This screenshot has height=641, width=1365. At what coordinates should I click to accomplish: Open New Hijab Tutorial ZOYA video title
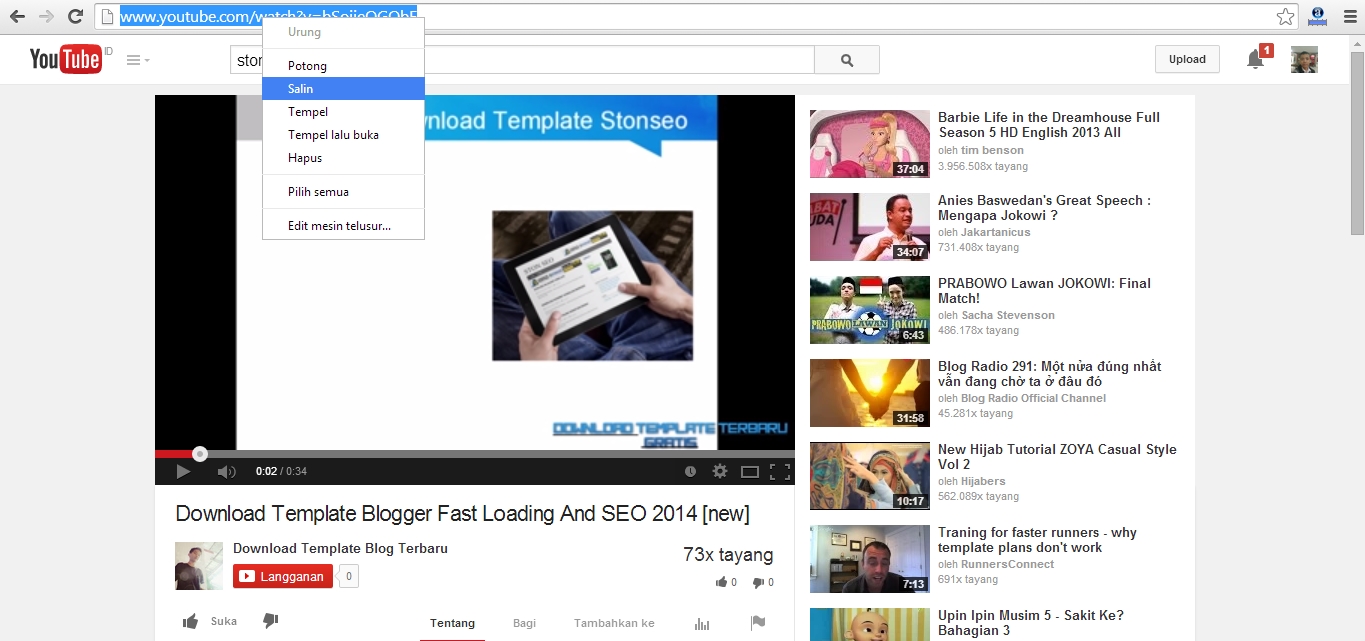pyautogui.click(x=1057, y=457)
